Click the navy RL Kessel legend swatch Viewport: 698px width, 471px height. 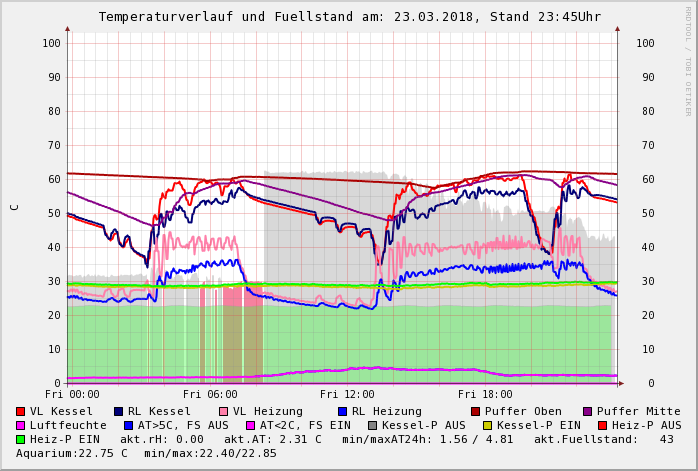(119, 411)
